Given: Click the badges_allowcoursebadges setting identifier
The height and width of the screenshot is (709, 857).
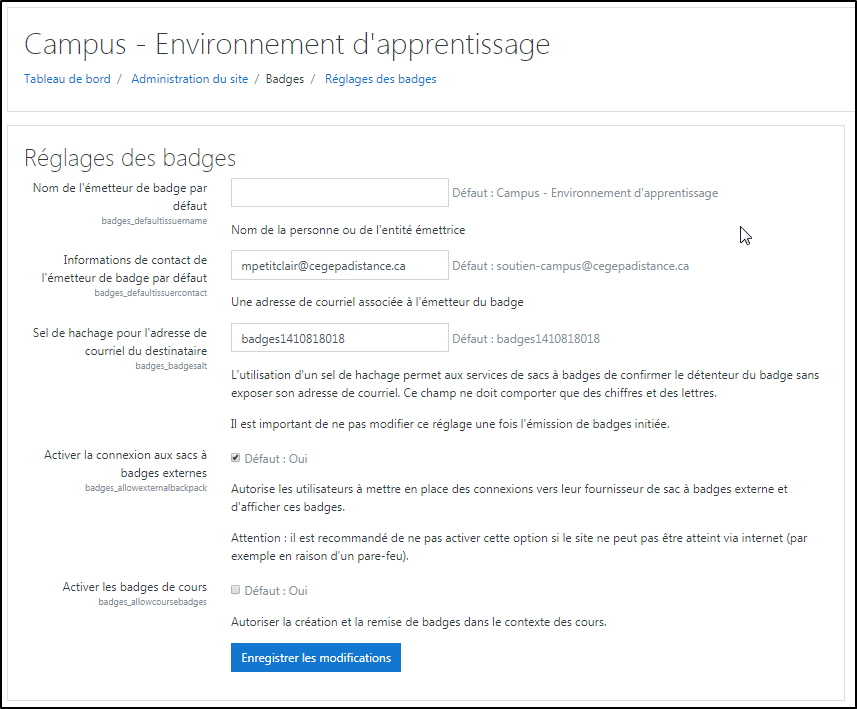Looking at the screenshot, I should tap(152, 603).
